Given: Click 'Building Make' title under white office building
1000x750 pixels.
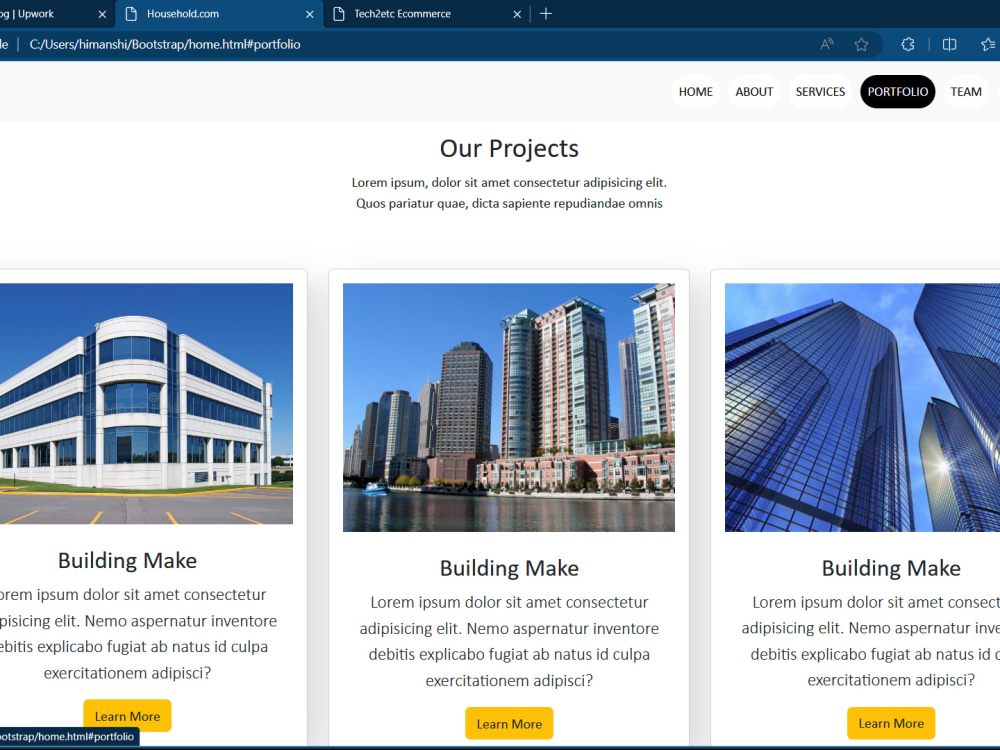Looking at the screenshot, I should (127, 561).
